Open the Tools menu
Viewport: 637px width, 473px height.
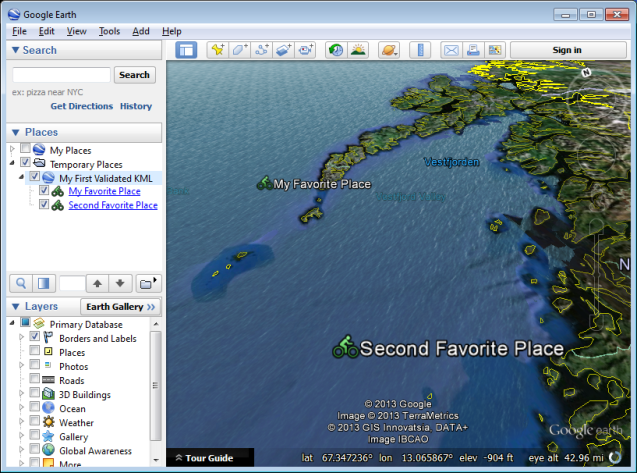pyautogui.click(x=109, y=31)
